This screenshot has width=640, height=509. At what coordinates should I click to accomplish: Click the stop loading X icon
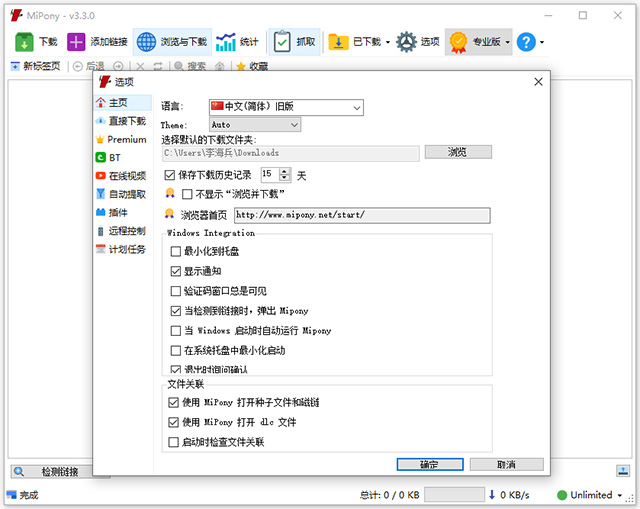tap(140, 66)
